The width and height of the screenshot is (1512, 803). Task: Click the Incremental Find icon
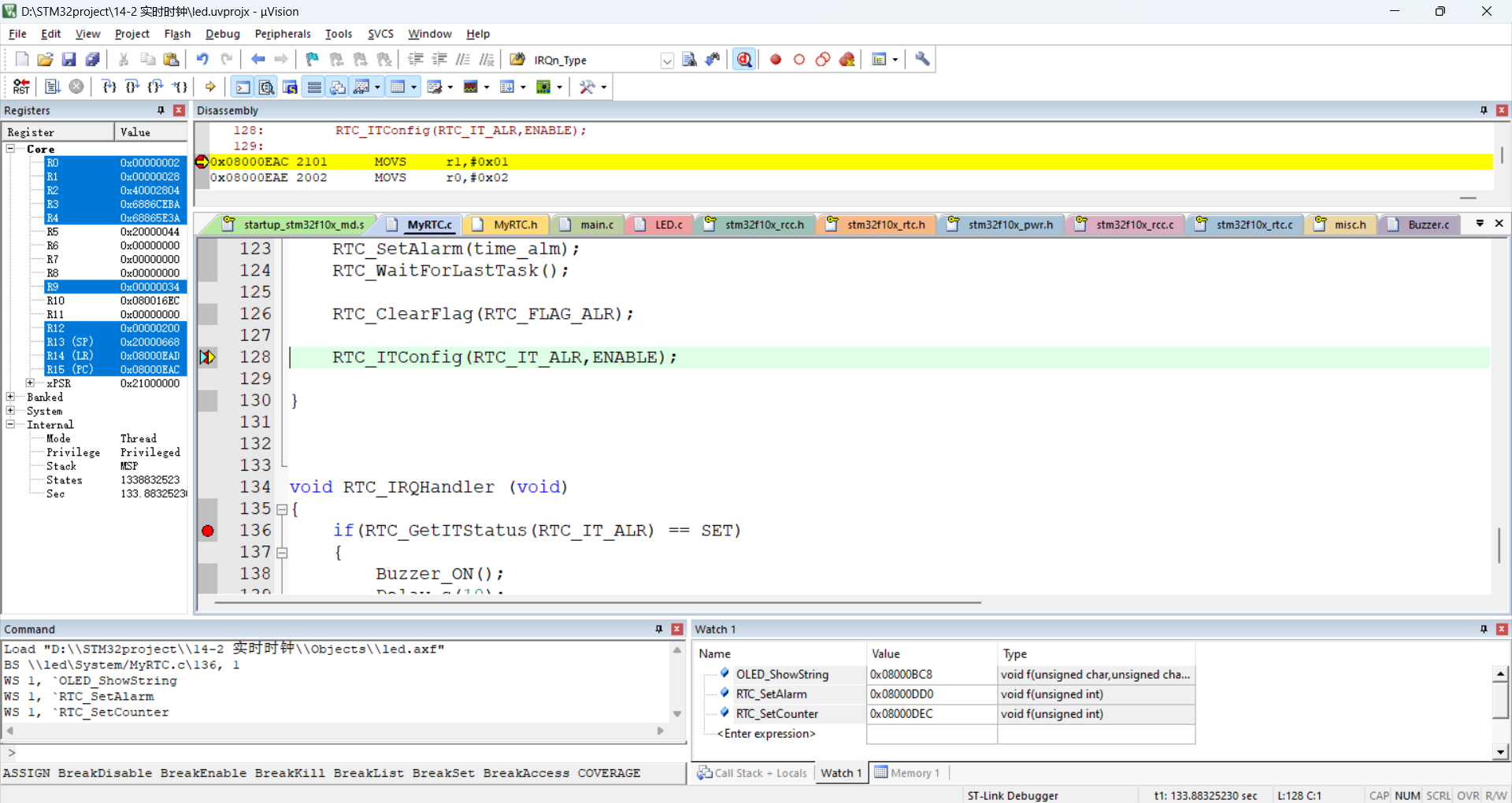(x=713, y=59)
